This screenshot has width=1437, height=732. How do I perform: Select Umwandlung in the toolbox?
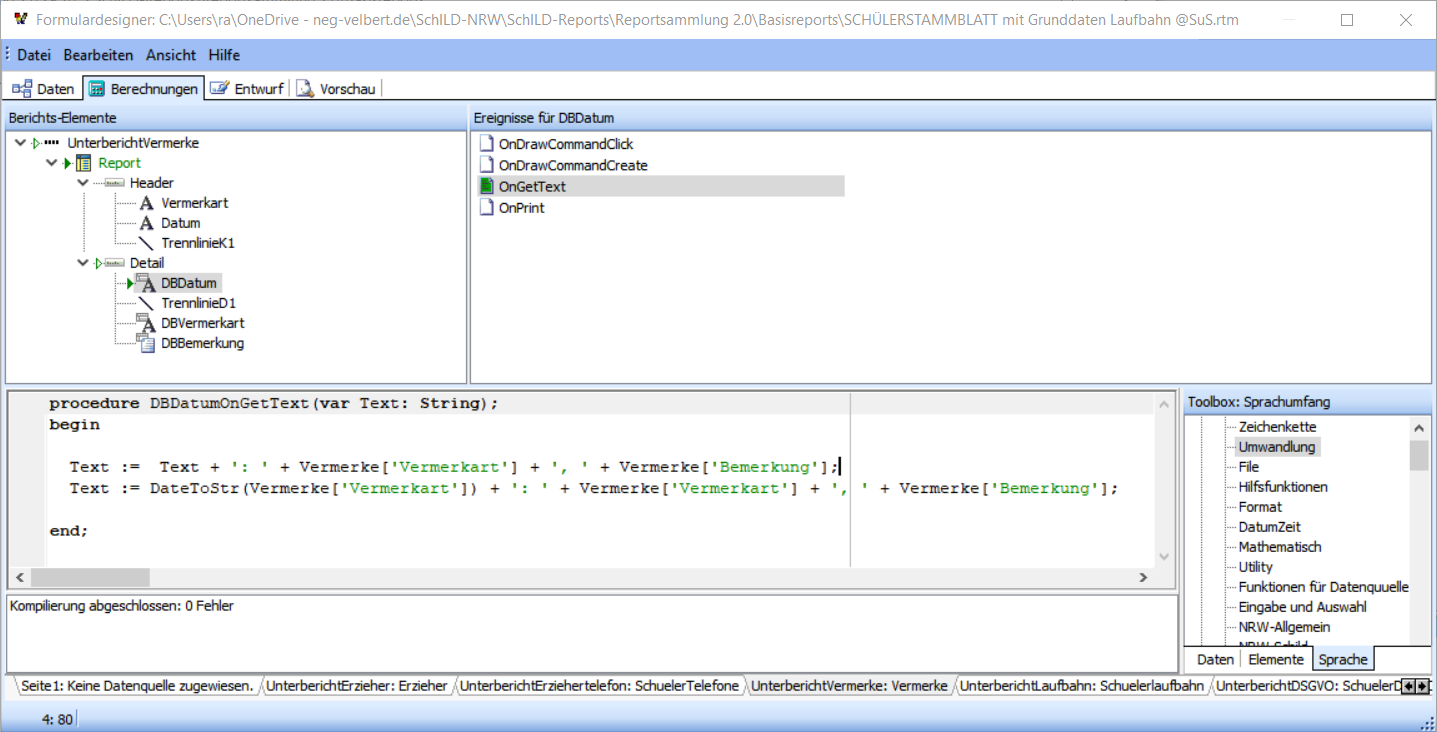[x=1277, y=447]
